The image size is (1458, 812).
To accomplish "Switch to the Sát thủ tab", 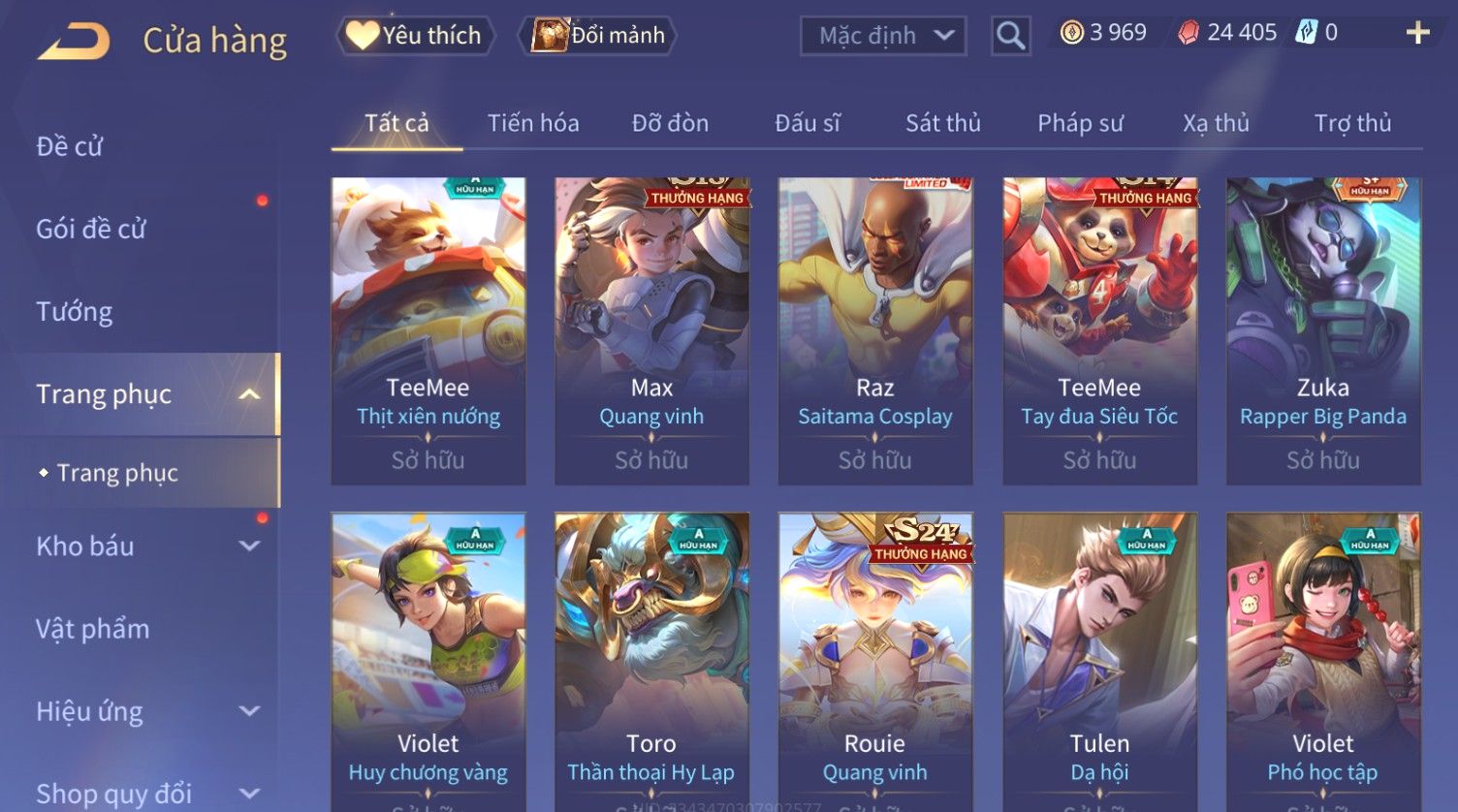I will coord(943,123).
